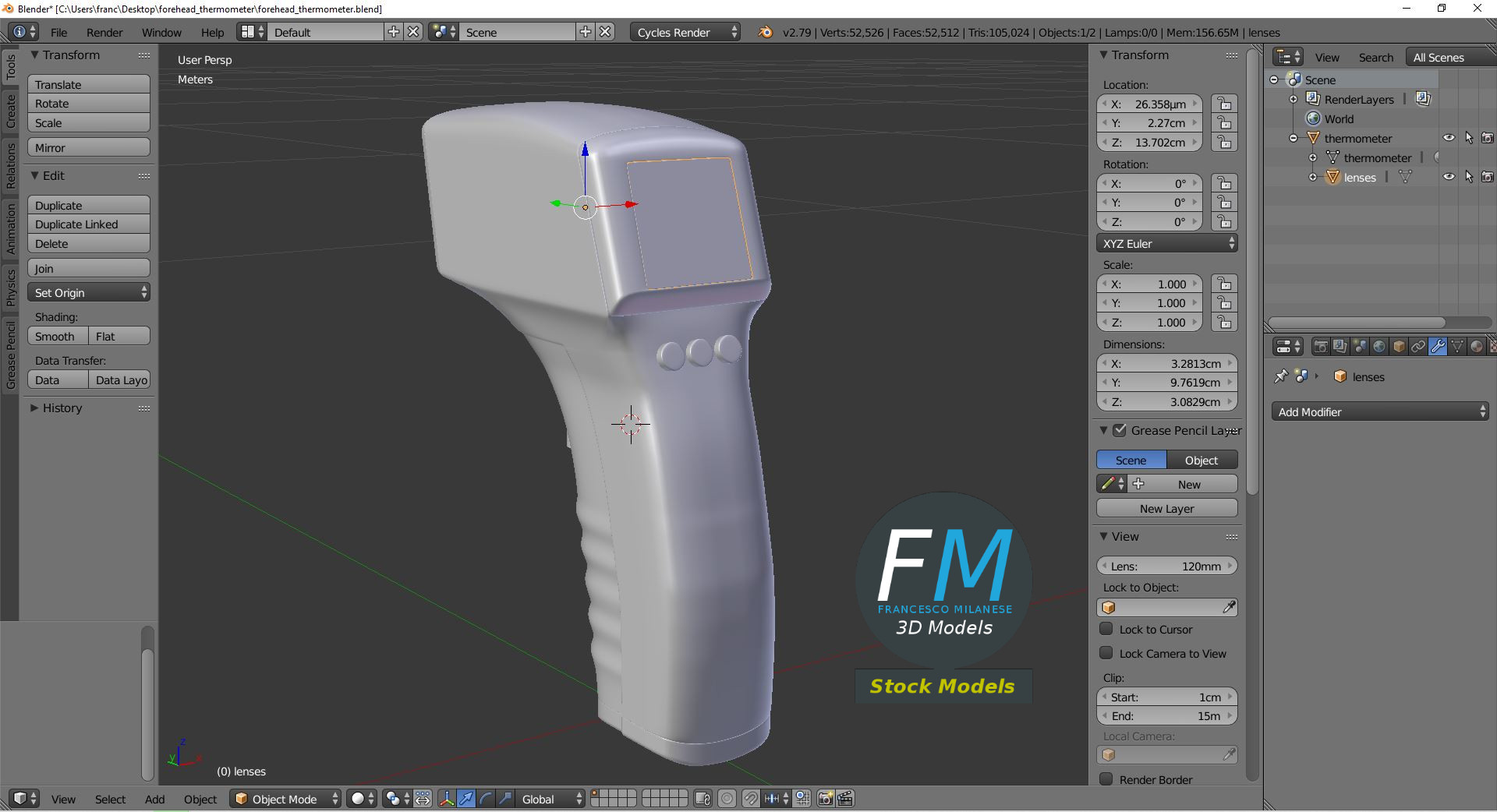Image resolution: width=1497 pixels, height=812 pixels.
Task: Click the Dimensions X 3.2813cm field
Action: coord(1166,363)
